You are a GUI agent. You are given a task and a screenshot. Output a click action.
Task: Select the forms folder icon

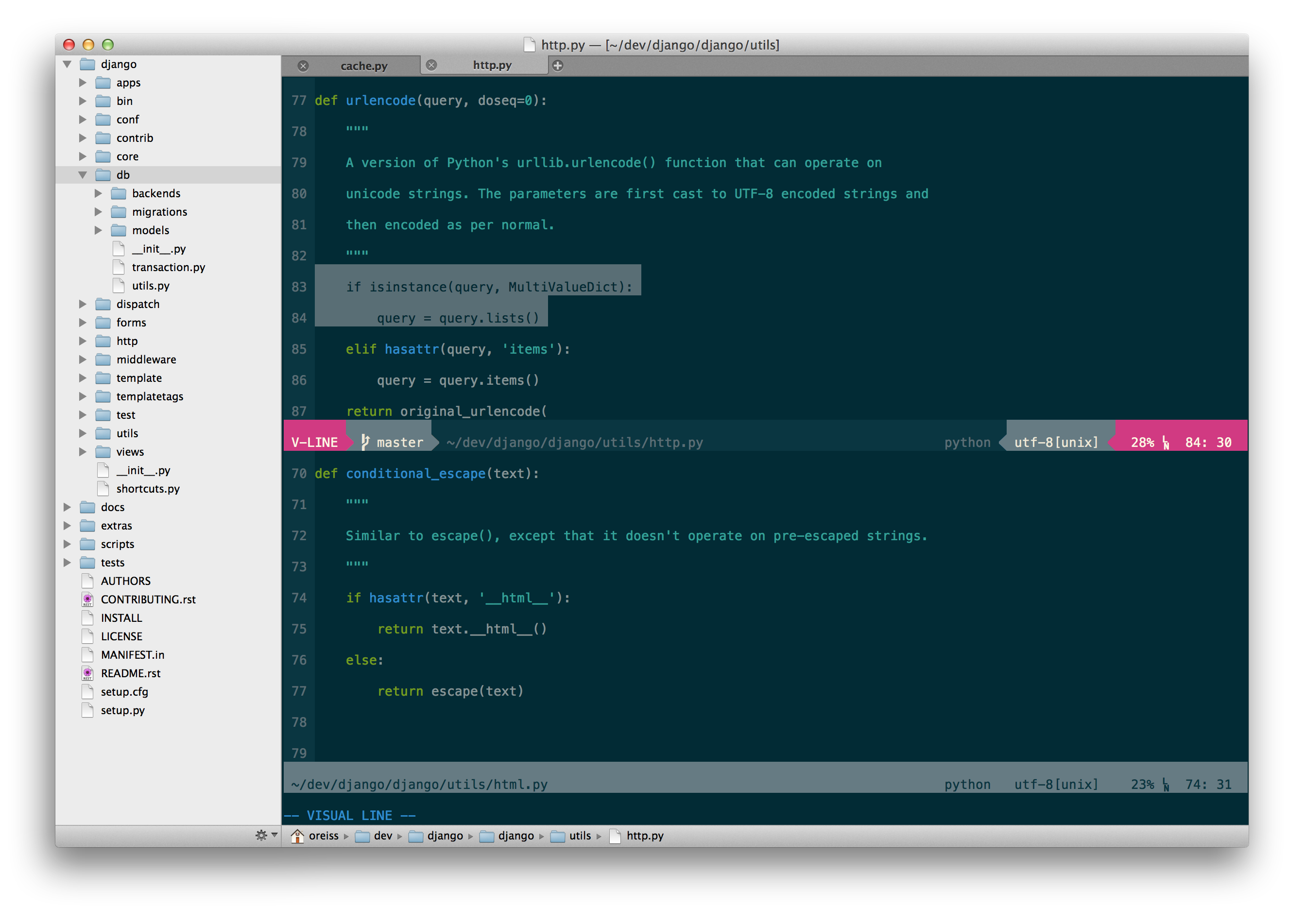(x=103, y=323)
